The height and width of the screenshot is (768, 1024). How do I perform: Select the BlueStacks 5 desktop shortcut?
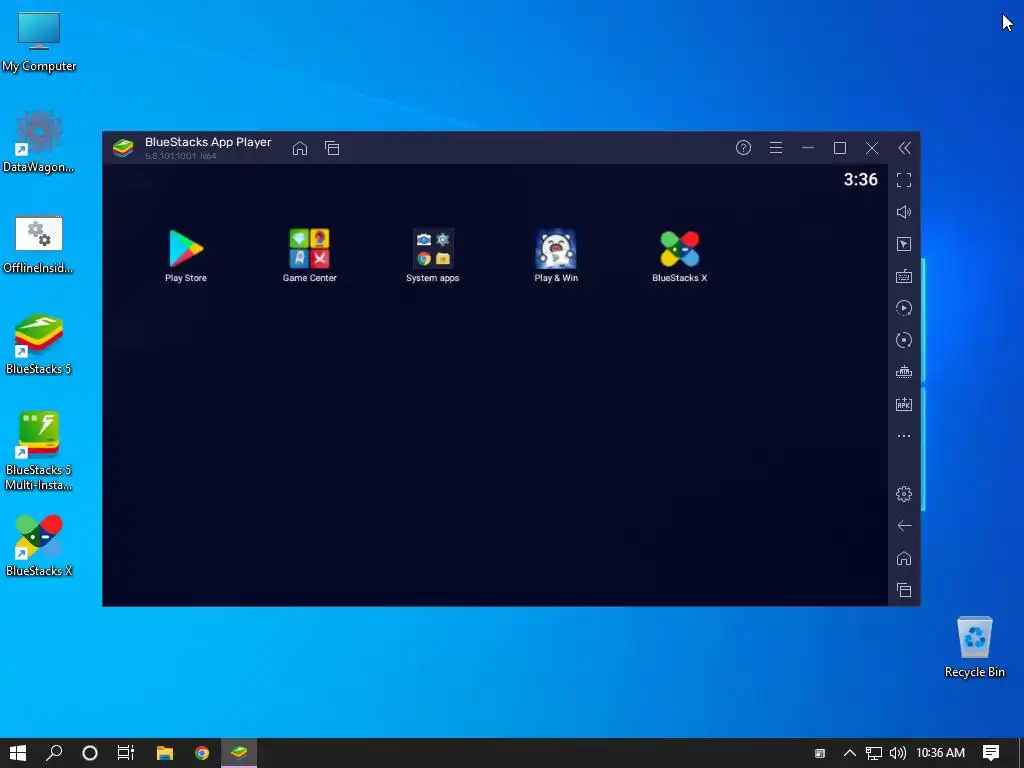point(39,344)
